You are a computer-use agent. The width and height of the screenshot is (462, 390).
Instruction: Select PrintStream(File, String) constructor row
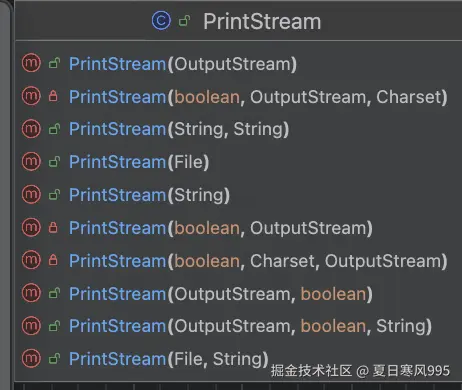click(238, 359)
